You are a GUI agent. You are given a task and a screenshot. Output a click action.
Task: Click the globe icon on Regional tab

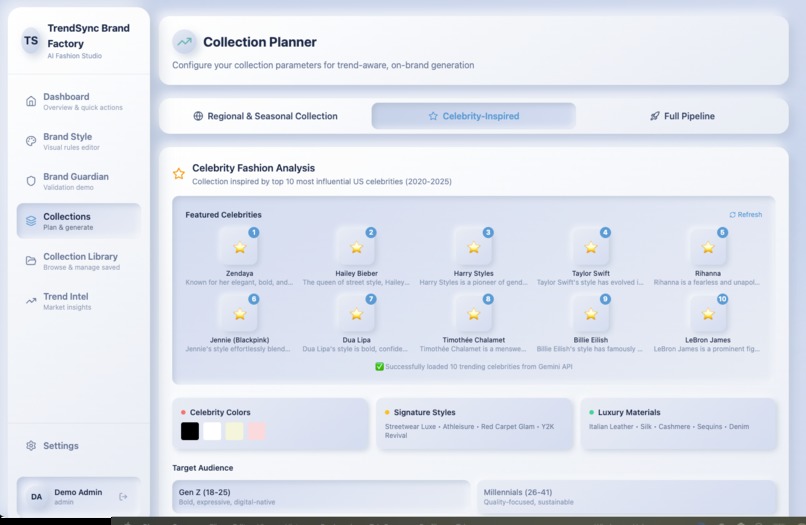point(198,116)
